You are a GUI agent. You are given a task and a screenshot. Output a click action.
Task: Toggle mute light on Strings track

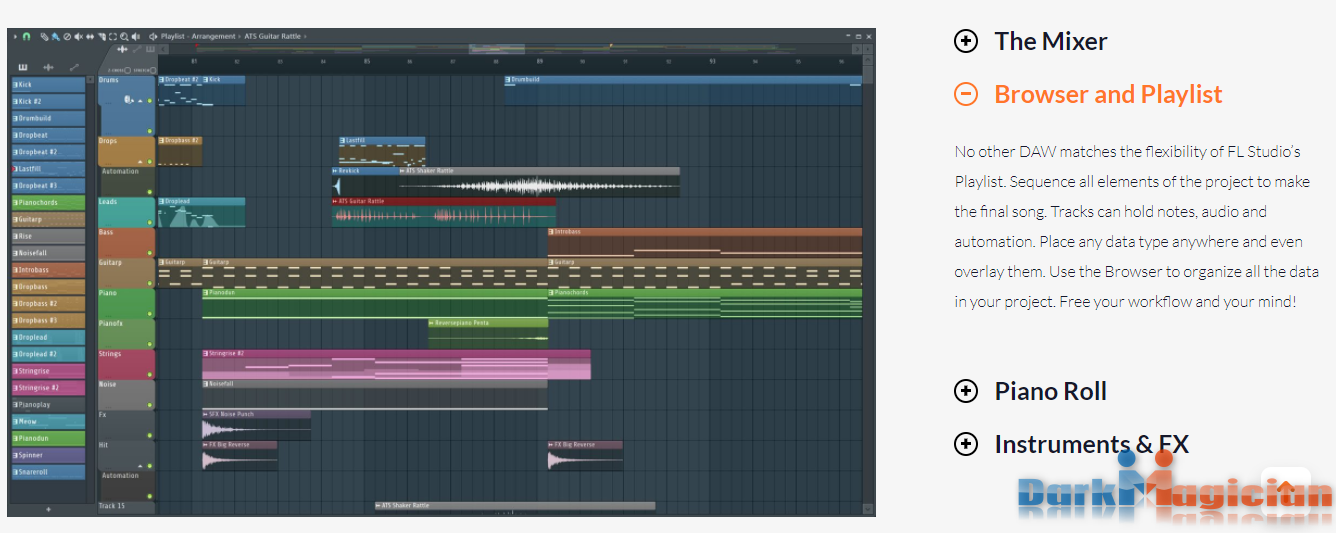point(150,375)
